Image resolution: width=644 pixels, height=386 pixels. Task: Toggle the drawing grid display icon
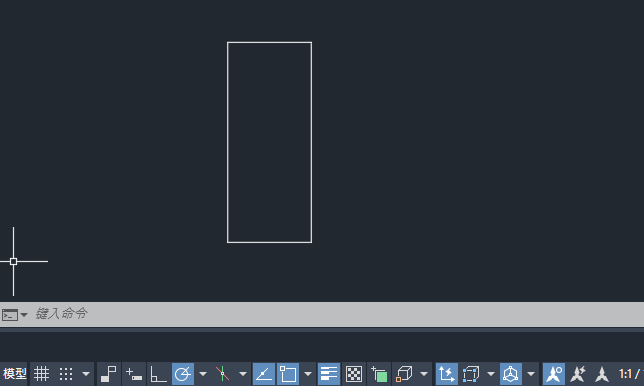click(x=41, y=374)
